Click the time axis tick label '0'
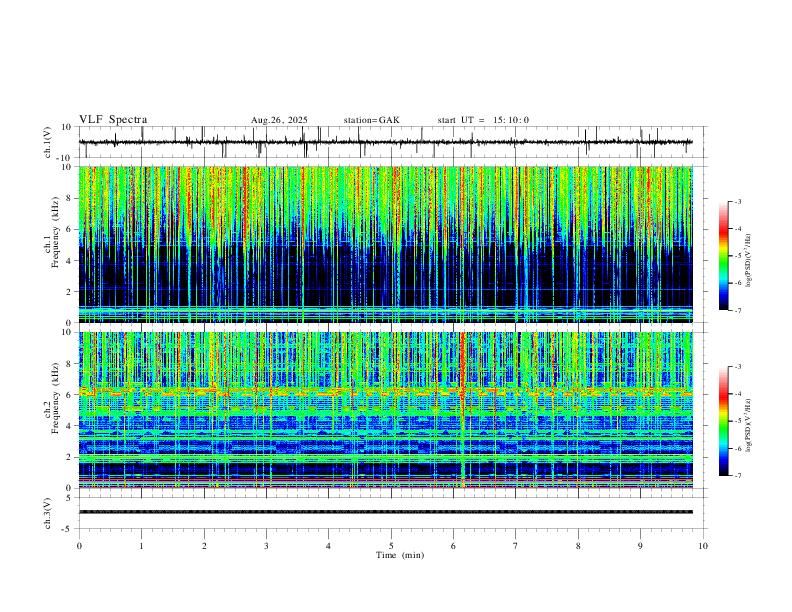This screenshot has width=792, height=612. click(79, 546)
